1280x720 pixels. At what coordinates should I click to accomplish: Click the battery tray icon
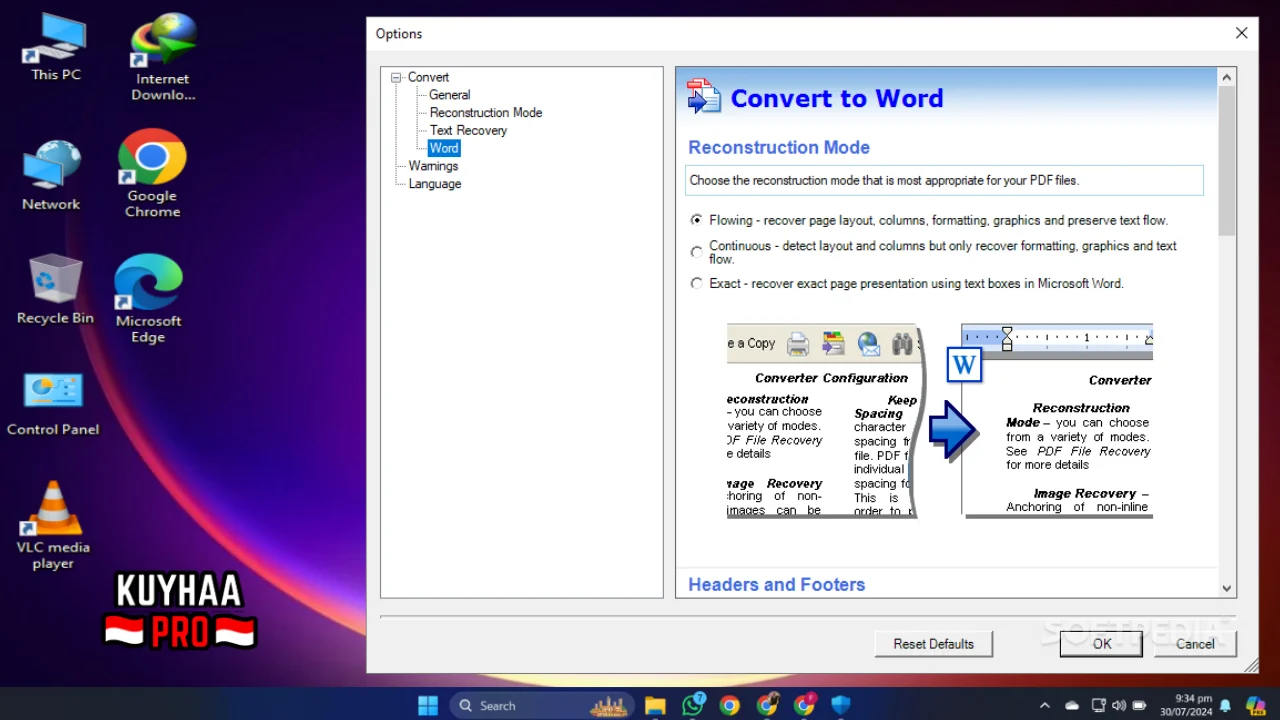tap(1139, 705)
